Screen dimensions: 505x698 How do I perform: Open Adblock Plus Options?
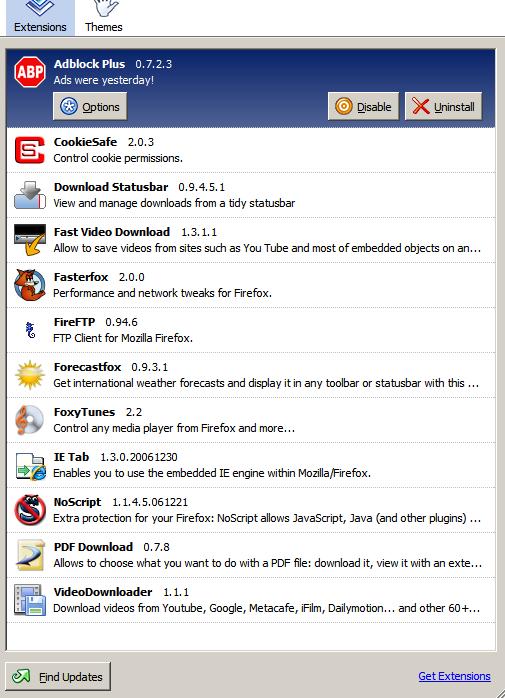click(90, 106)
